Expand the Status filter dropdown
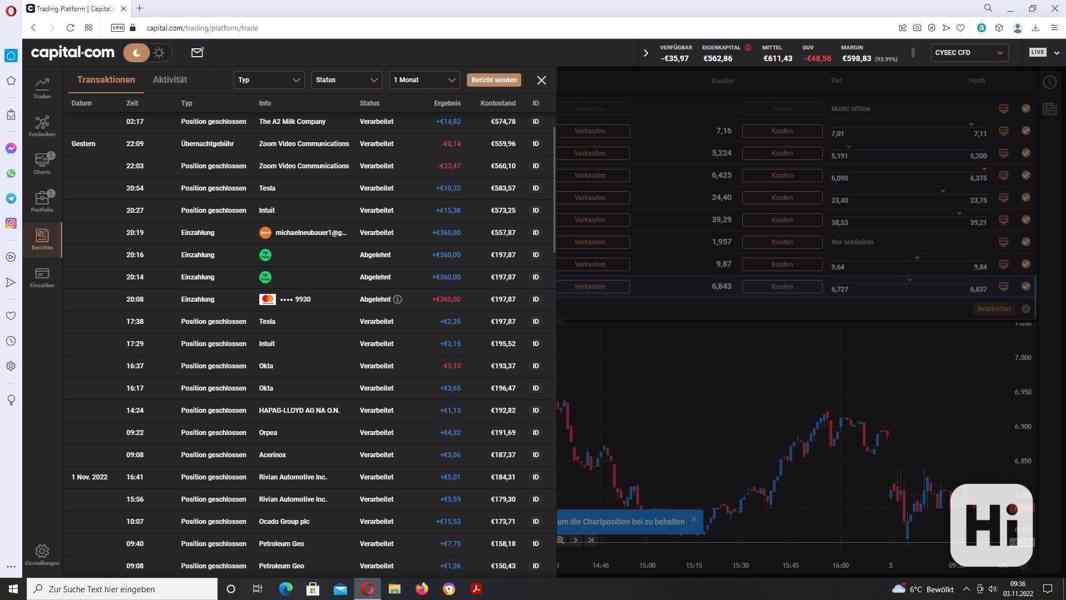This screenshot has width=1066, height=600. pos(346,80)
